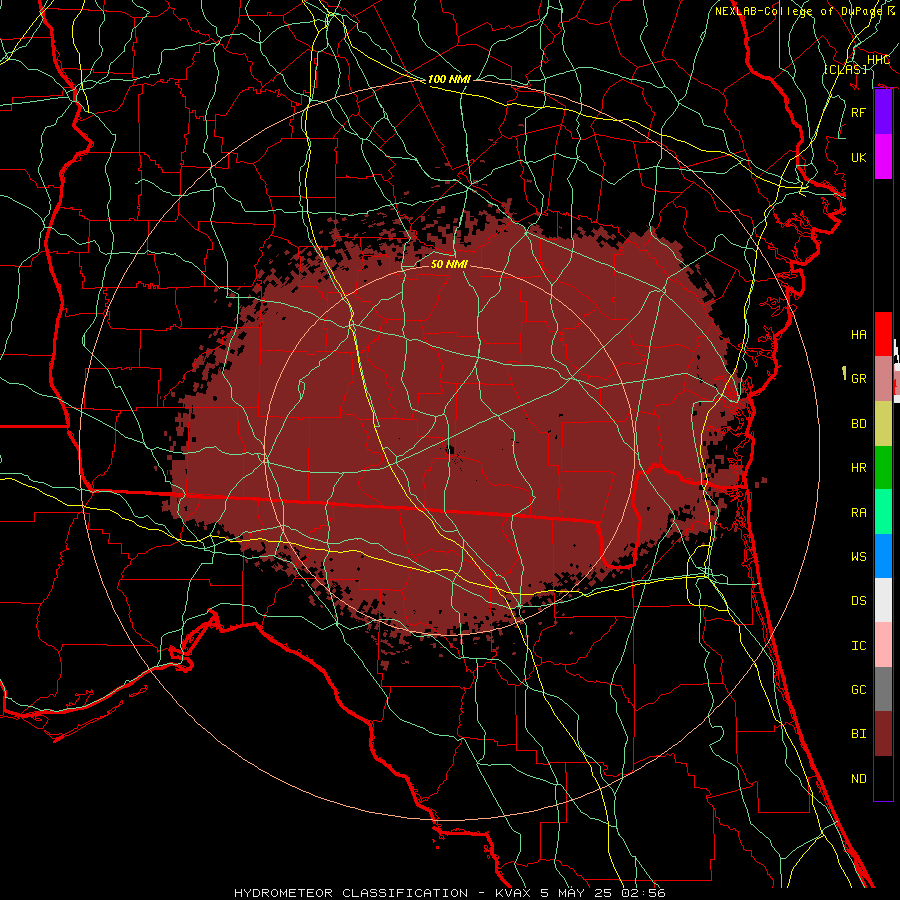900x900 pixels.
Task: Click the 'HYDROMETEOR CLASSIFICATION' title text
Action: pos(351,893)
